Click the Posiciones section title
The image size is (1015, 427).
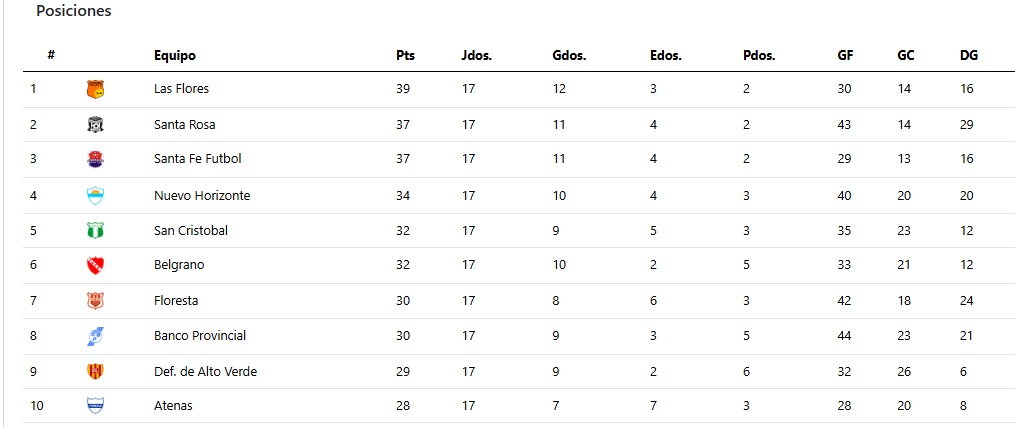74,11
